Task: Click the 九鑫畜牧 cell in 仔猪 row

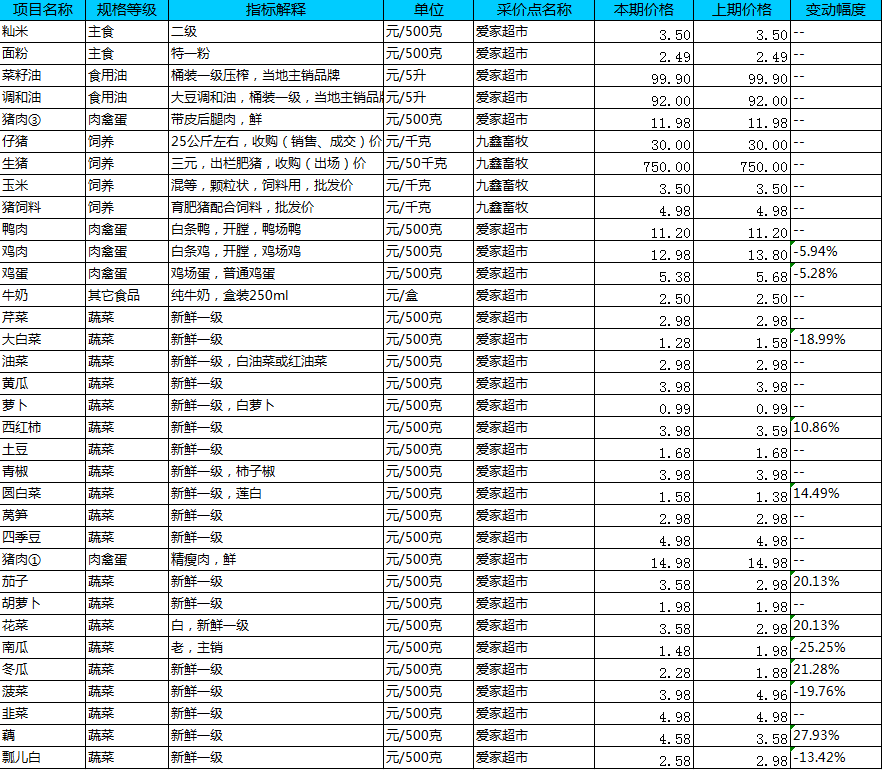Action: tap(534, 142)
